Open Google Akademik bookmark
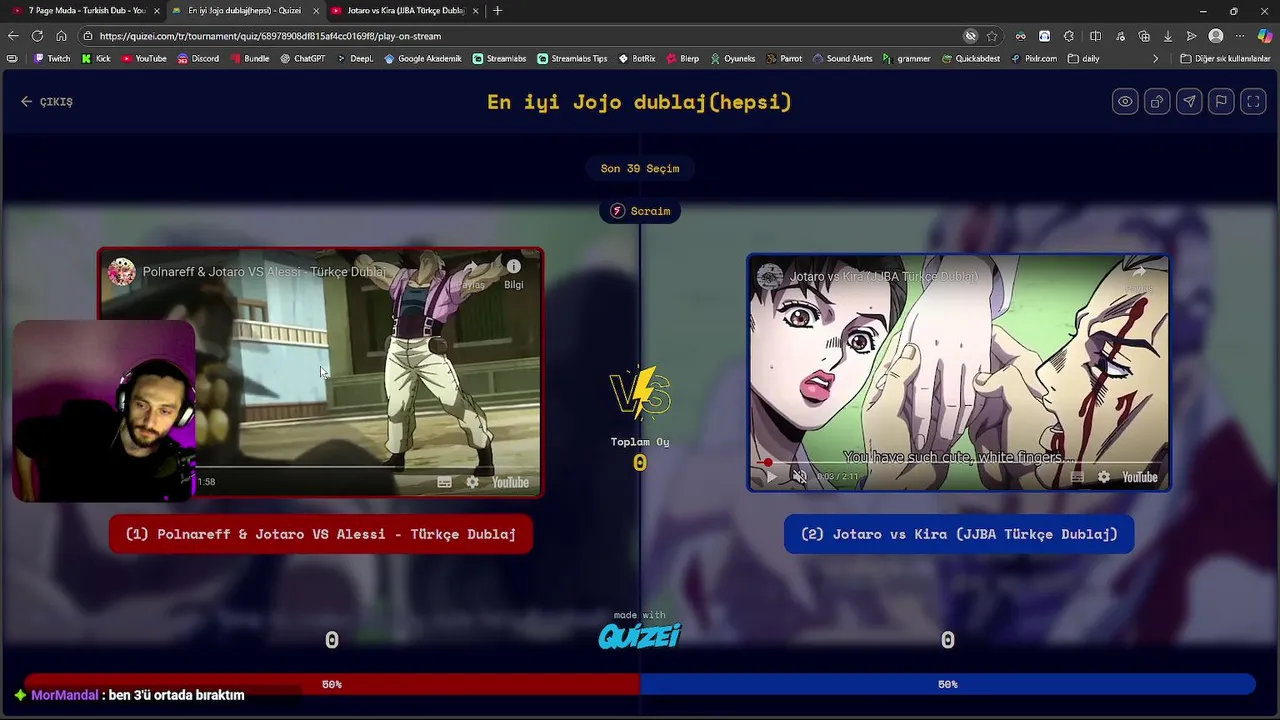The height and width of the screenshot is (720, 1280). pyautogui.click(x=423, y=58)
